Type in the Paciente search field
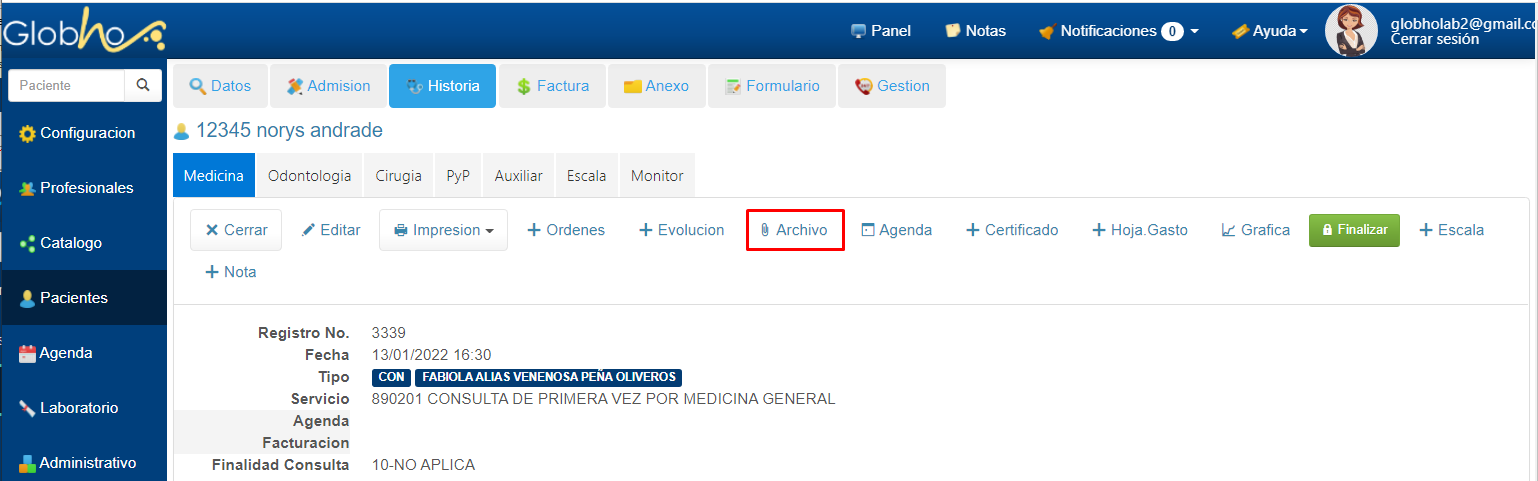Screen dimensions: 1538x481 click(x=66, y=86)
